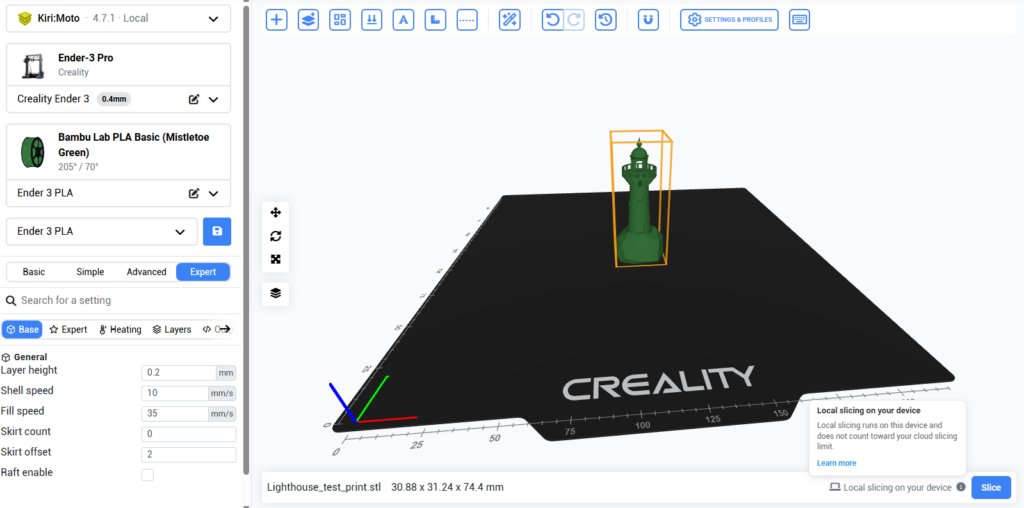Image resolution: width=1024 pixels, height=508 pixels.
Task: Select the rotate tool beside the viewport
Action: click(276, 236)
